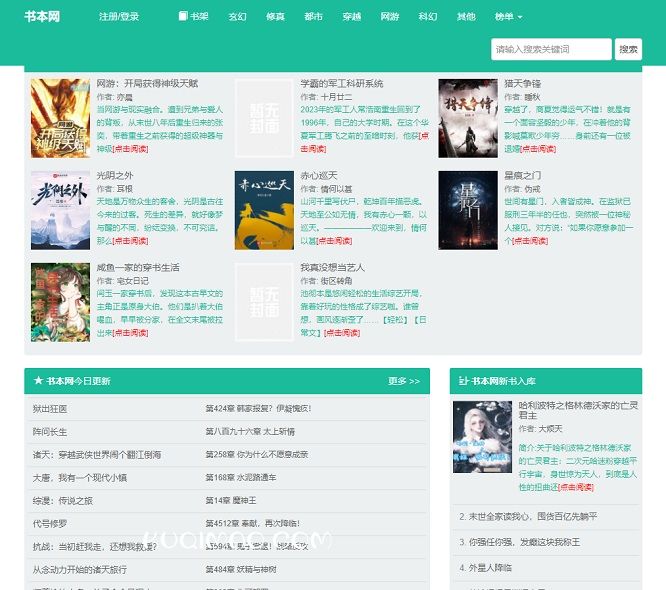Screen dimensions: 666x590
Task: Open chapter 第八百九十六章 太上斩情
Action: coord(250,432)
